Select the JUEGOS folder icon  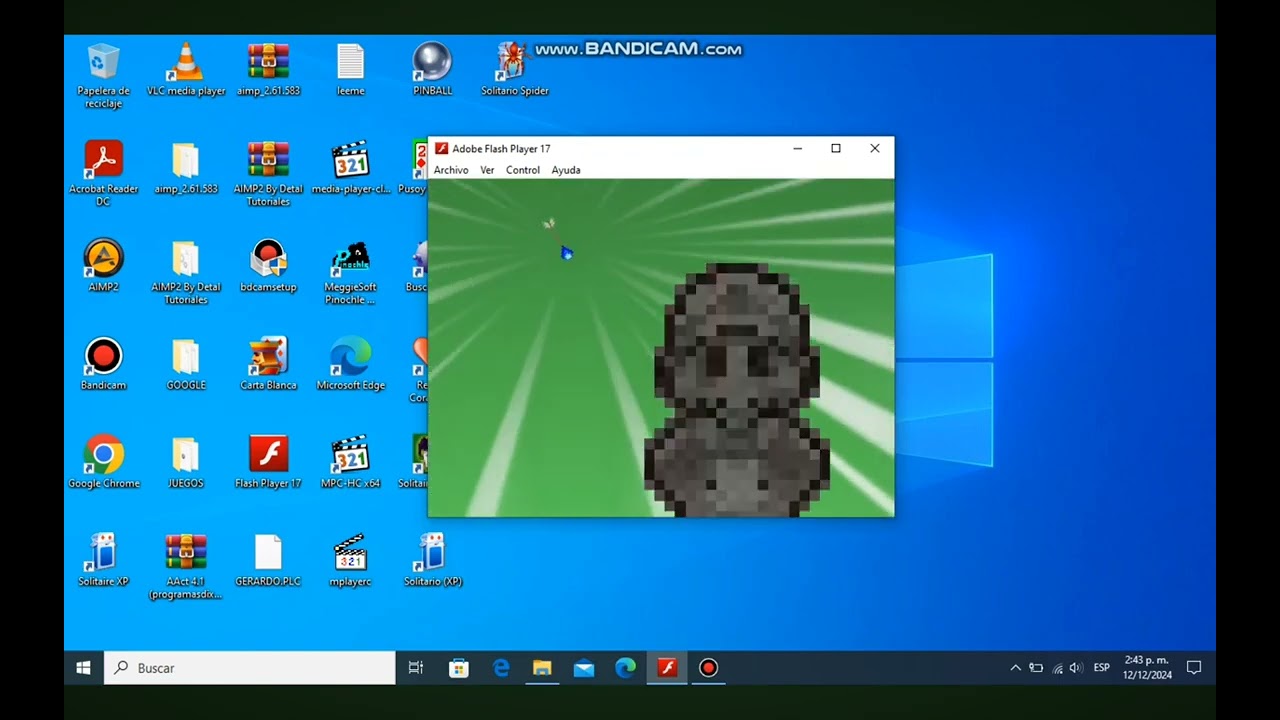[x=186, y=461]
